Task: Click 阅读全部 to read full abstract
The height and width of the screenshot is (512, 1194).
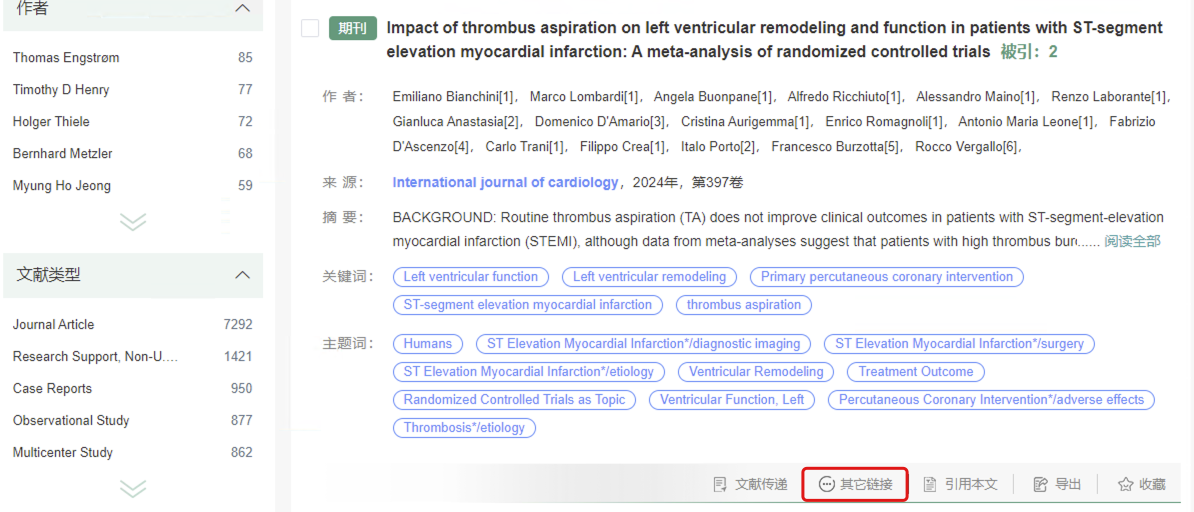Action: 1132,242
